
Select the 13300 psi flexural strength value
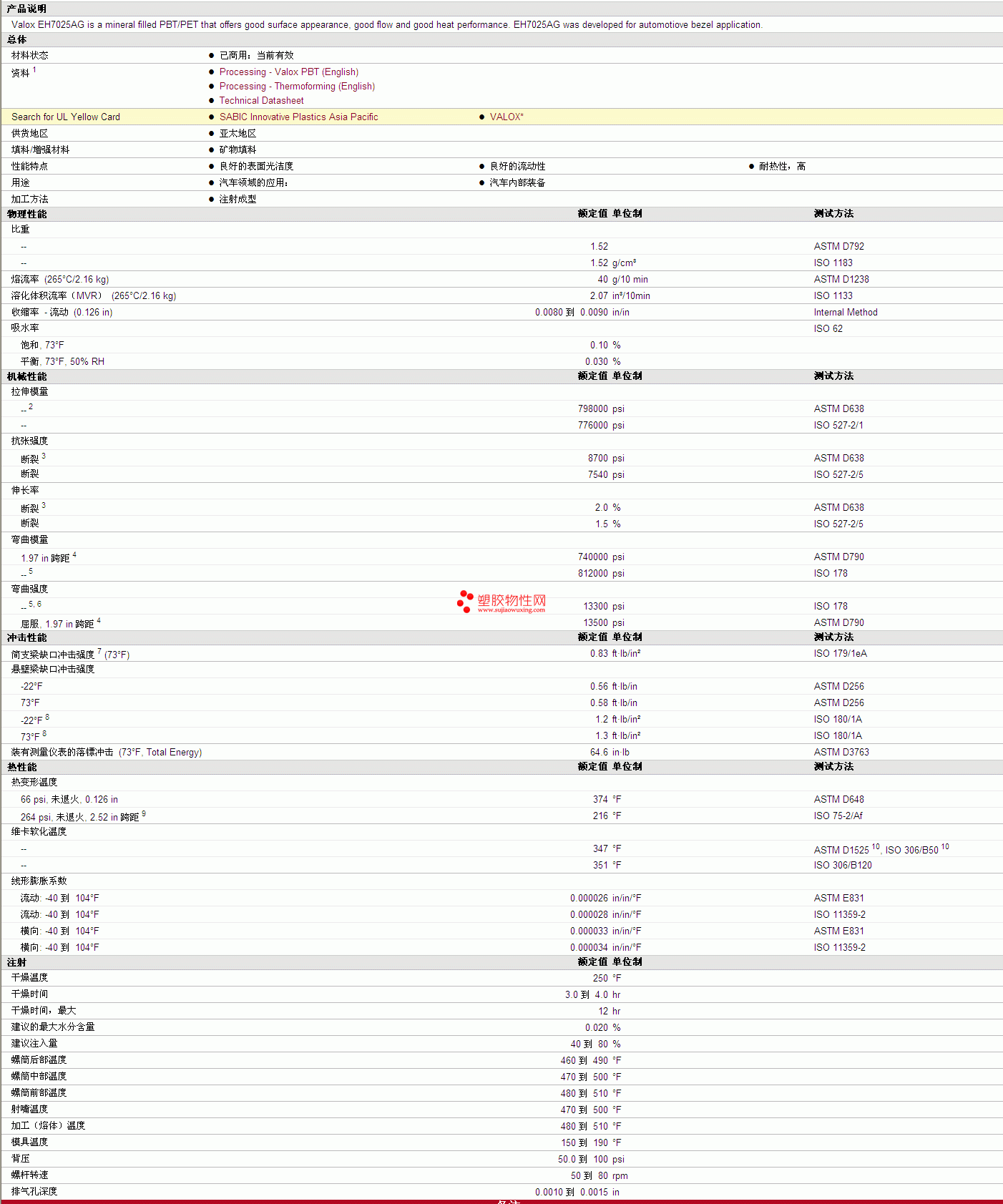point(604,606)
